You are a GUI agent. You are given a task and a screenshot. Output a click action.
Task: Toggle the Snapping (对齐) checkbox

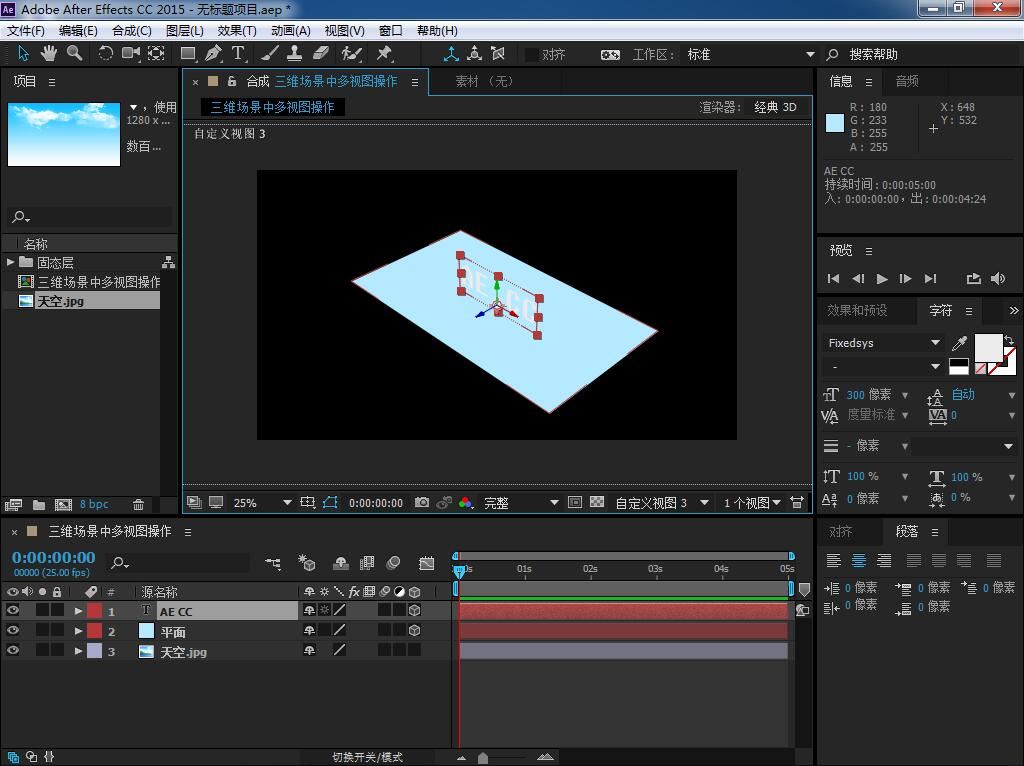tap(532, 55)
